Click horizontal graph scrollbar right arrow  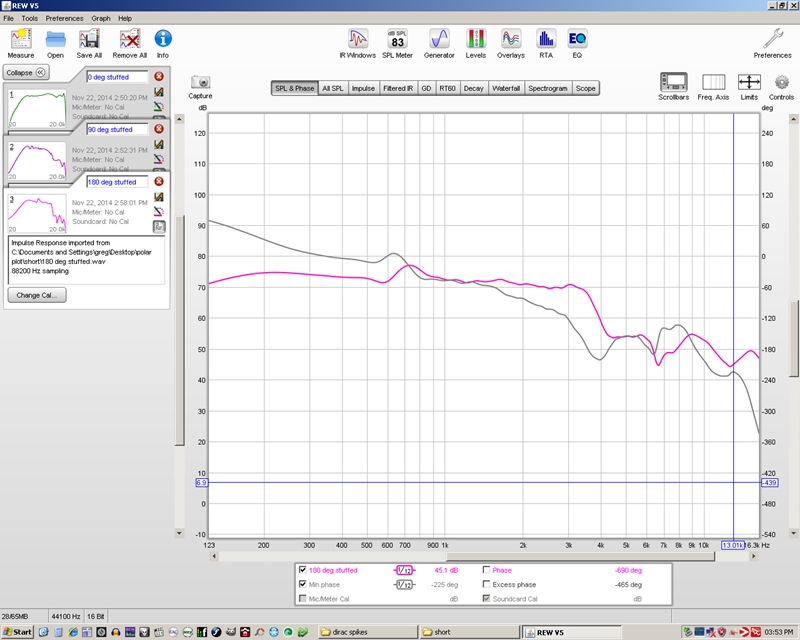click(x=754, y=556)
